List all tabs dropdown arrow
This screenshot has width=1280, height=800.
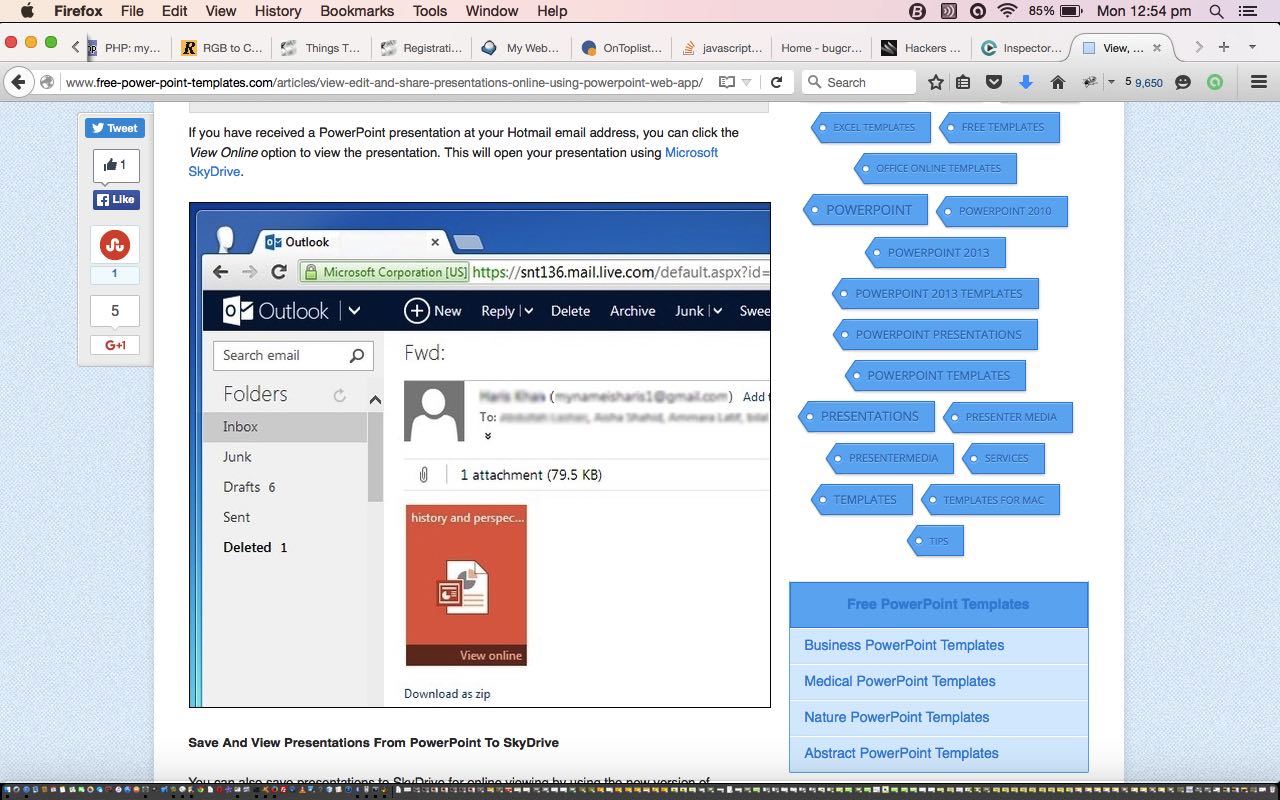(x=1252, y=47)
